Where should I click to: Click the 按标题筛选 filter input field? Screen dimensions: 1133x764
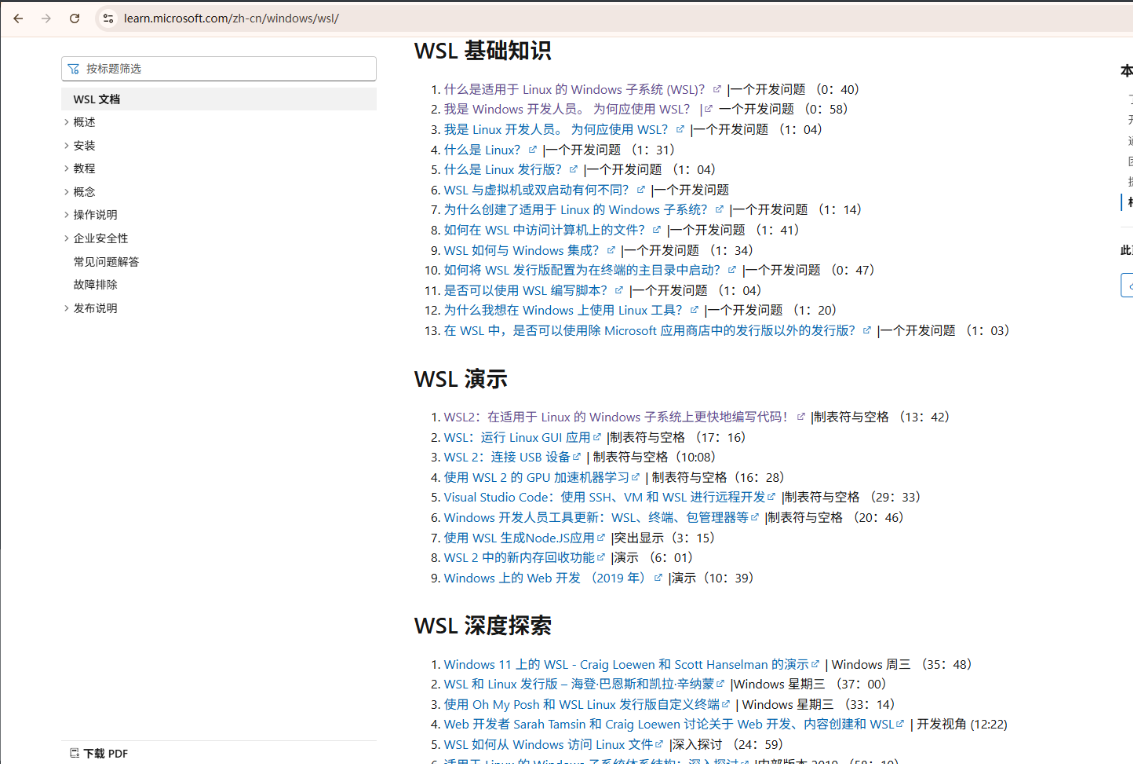[x=219, y=69]
